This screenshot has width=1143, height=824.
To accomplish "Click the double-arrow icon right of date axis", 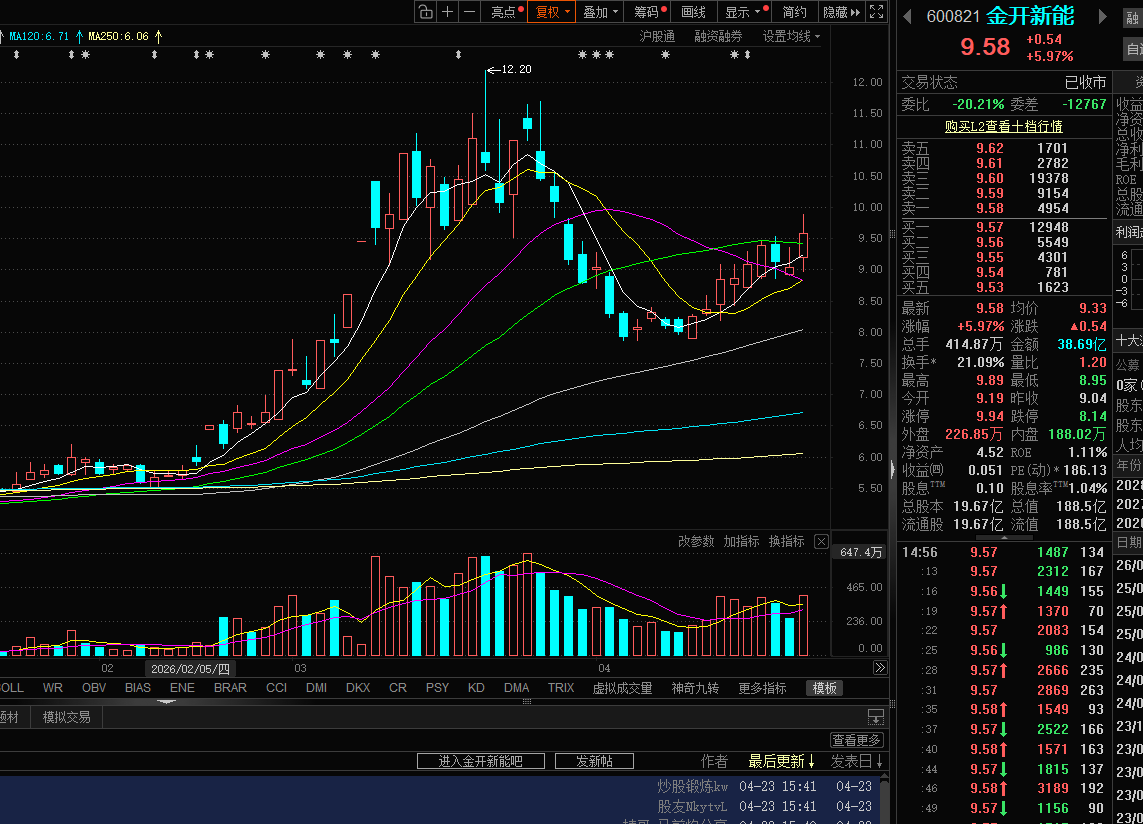I will coord(880,667).
